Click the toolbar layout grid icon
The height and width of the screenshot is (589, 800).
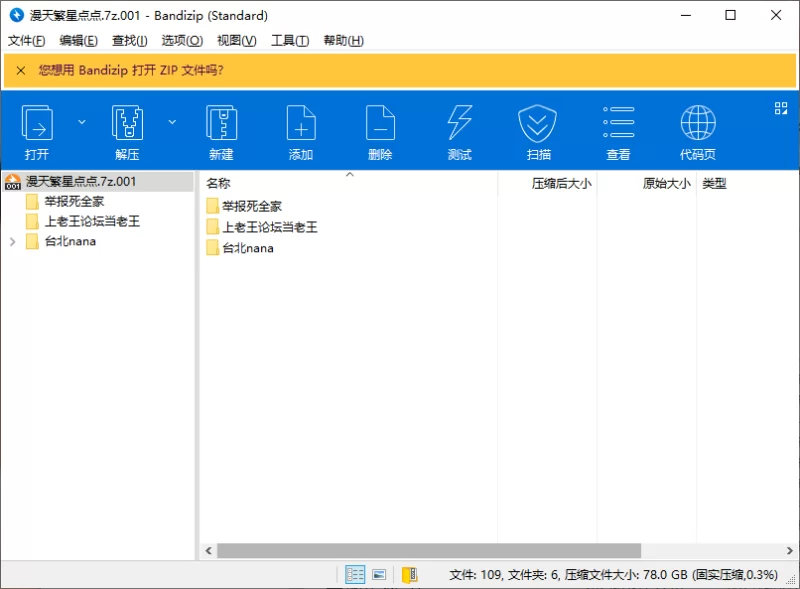[781, 108]
